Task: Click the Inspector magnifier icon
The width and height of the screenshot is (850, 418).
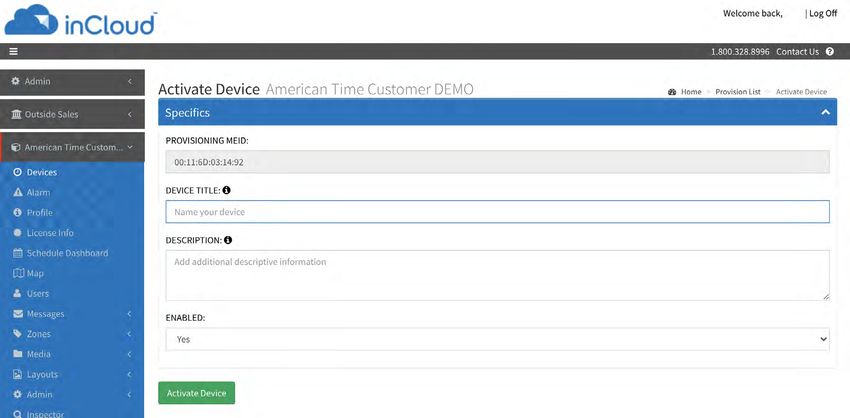Action: pyautogui.click(x=17, y=414)
